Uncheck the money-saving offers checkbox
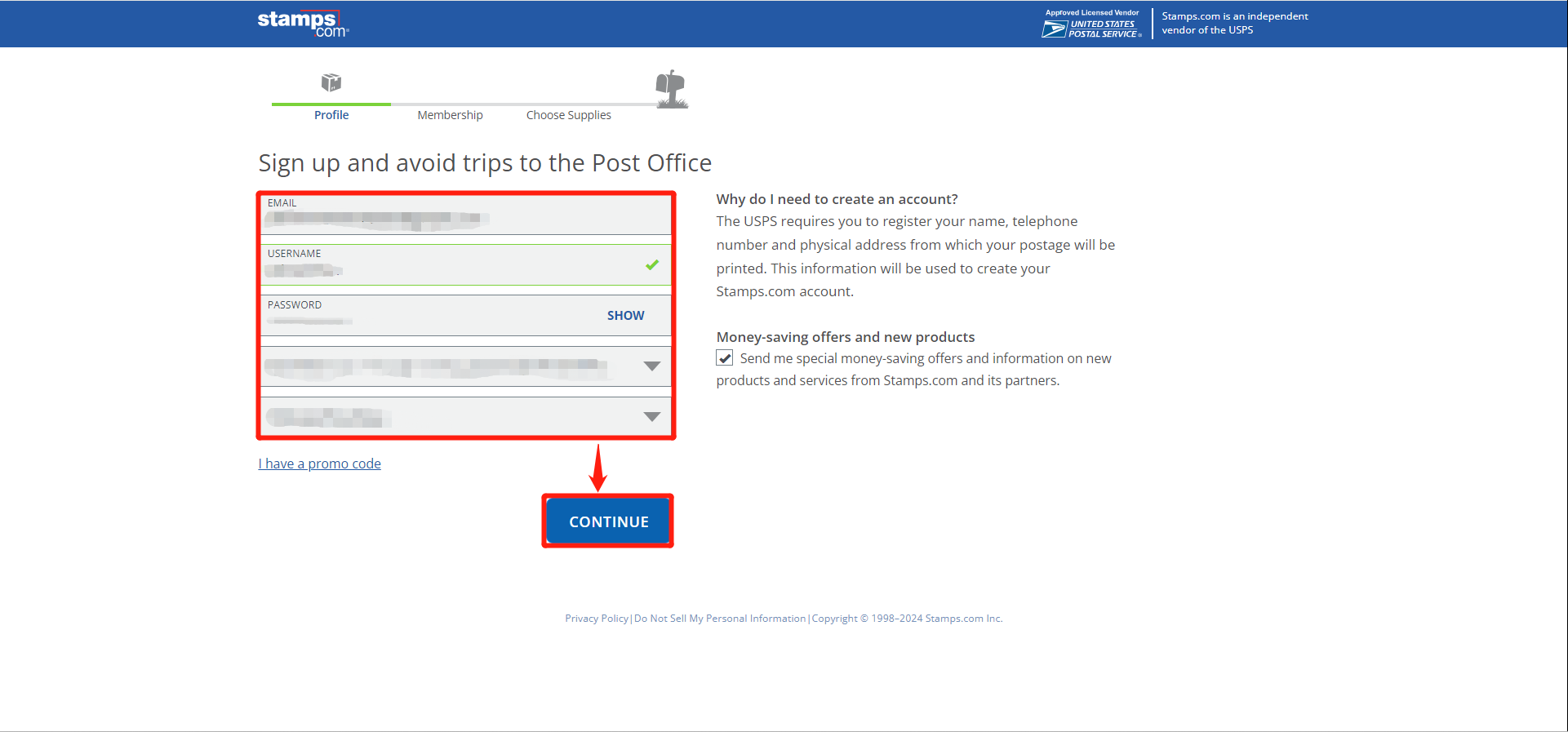Viewport: 1568px width, 732px height. (725, 358)
